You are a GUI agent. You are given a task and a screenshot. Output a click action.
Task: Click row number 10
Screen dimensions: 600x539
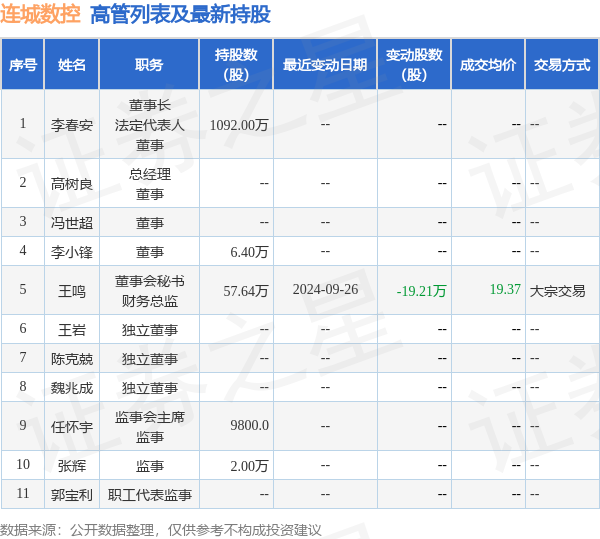click(x=23, y=464)
